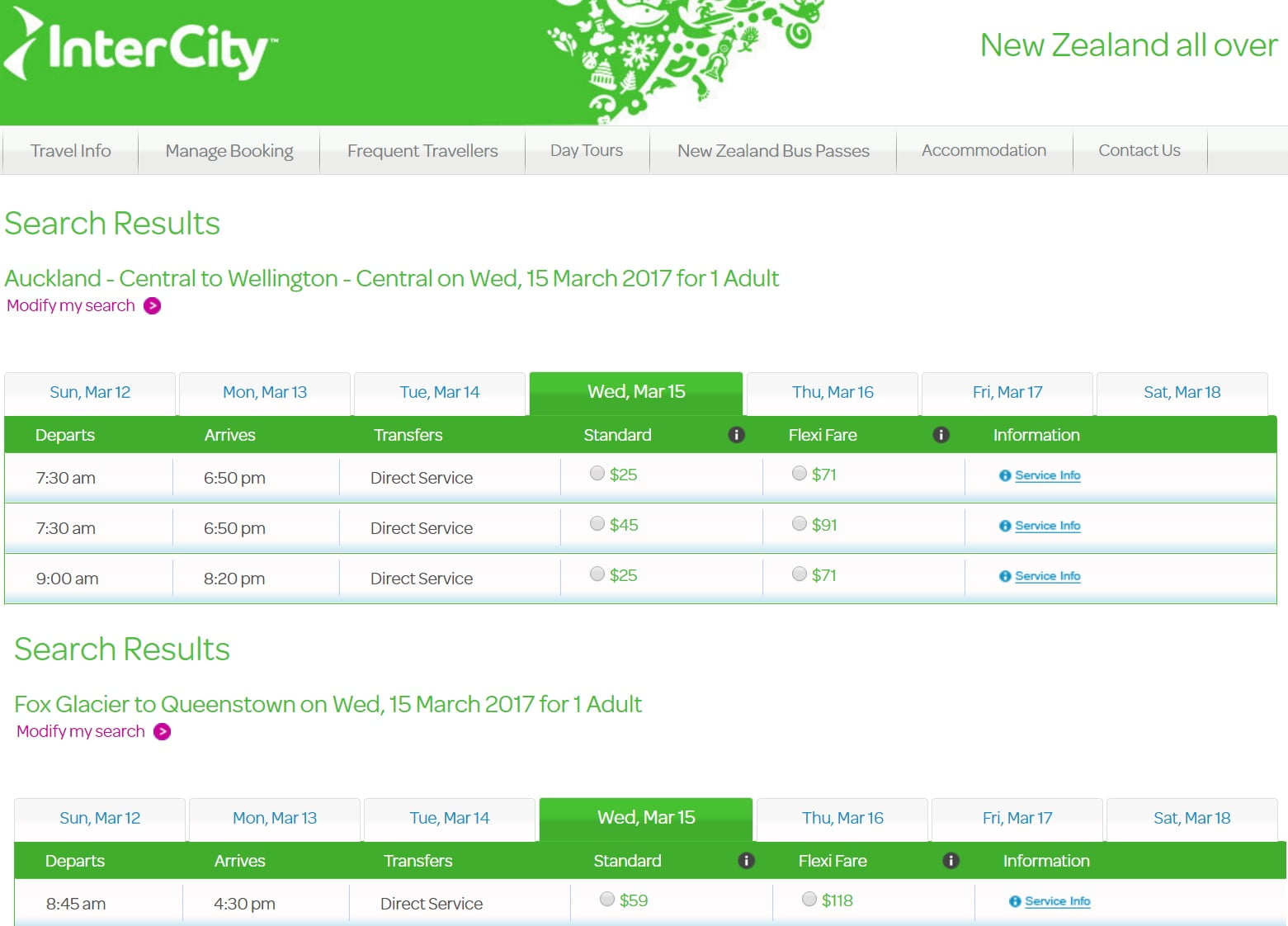
Task: Click the Fox Glacier to Queenstown route heading
Action: tap(328, 704)
